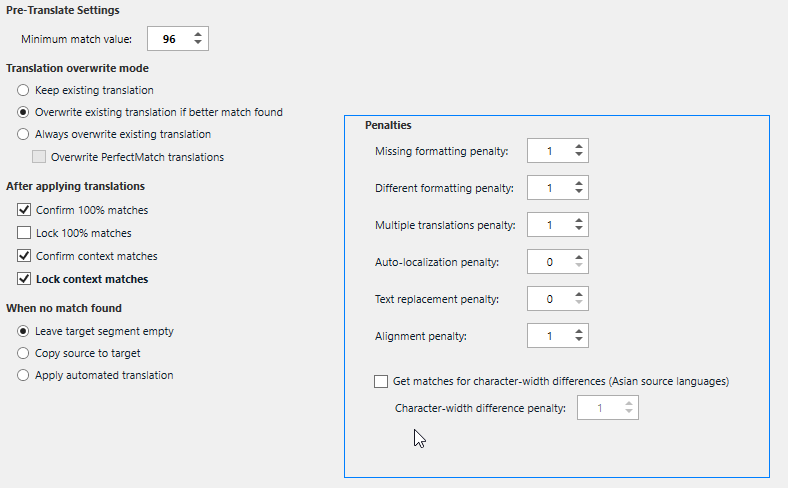Click the When no match found heading
This screenshot has width=788, height=488.
click(64, 308)
